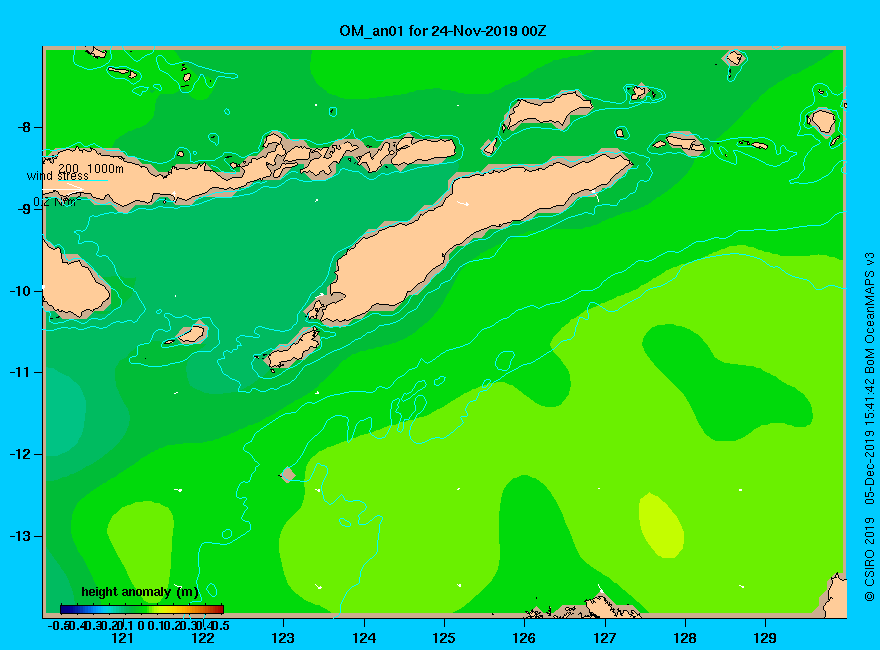Select the -12 latitude axis label

[21, 454]
